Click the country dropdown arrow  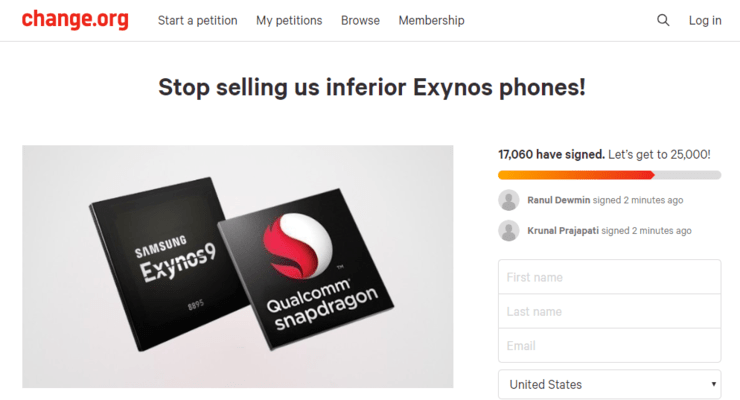pyautogui.click(x=714, y=384)
